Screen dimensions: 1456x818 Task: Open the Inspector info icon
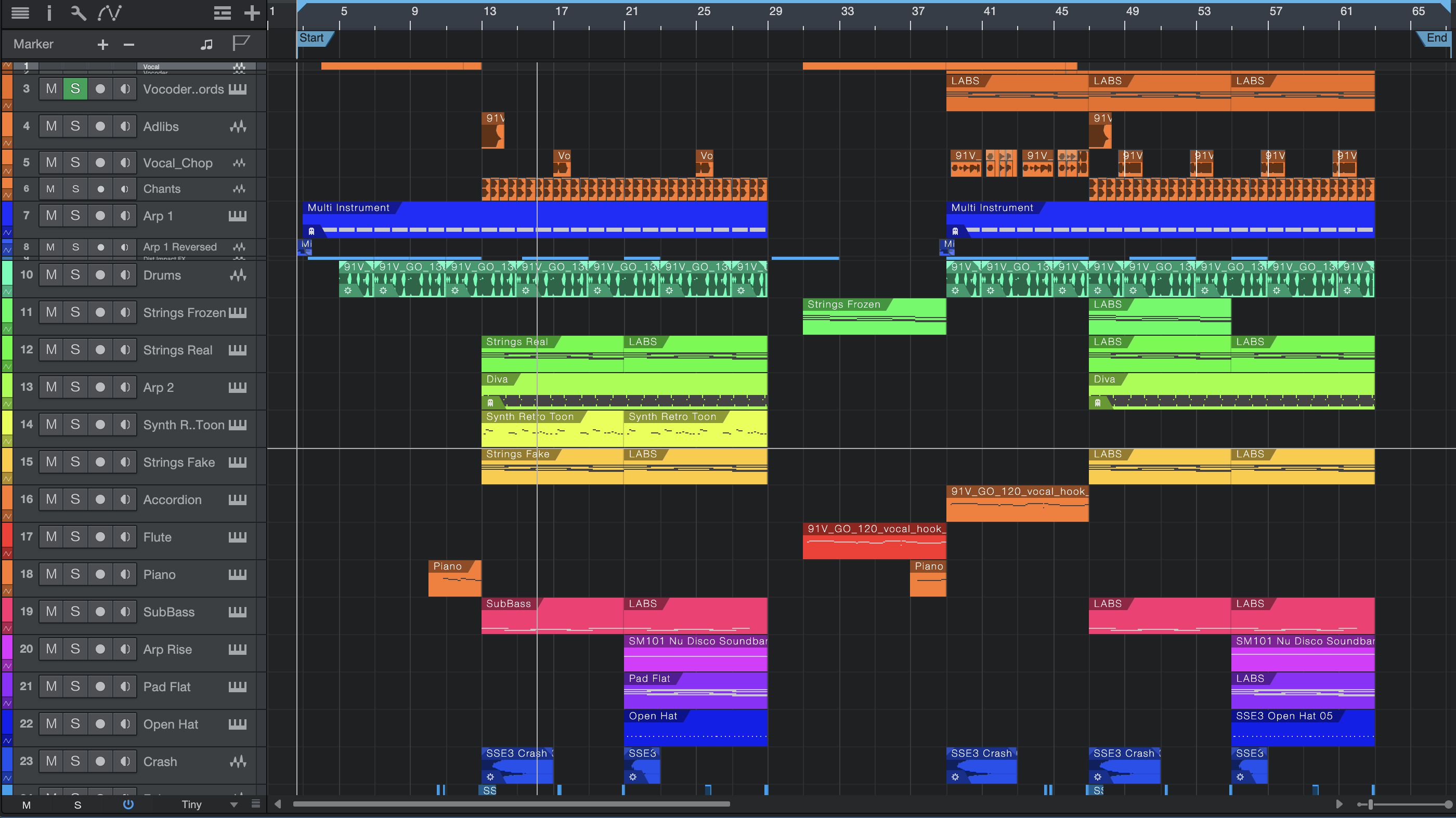click(x=49, y=13)
